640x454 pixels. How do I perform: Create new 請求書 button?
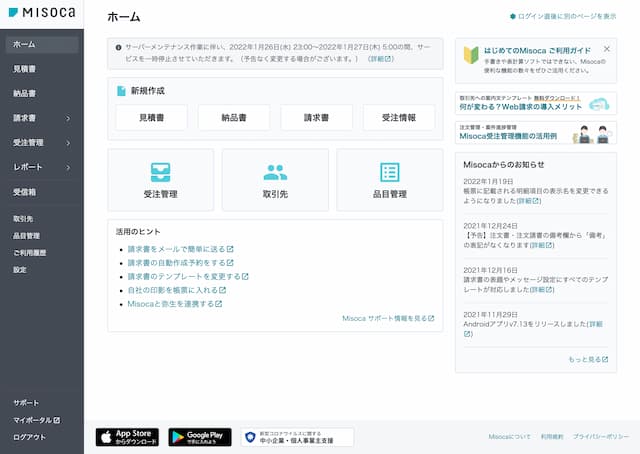coord(316,118)
